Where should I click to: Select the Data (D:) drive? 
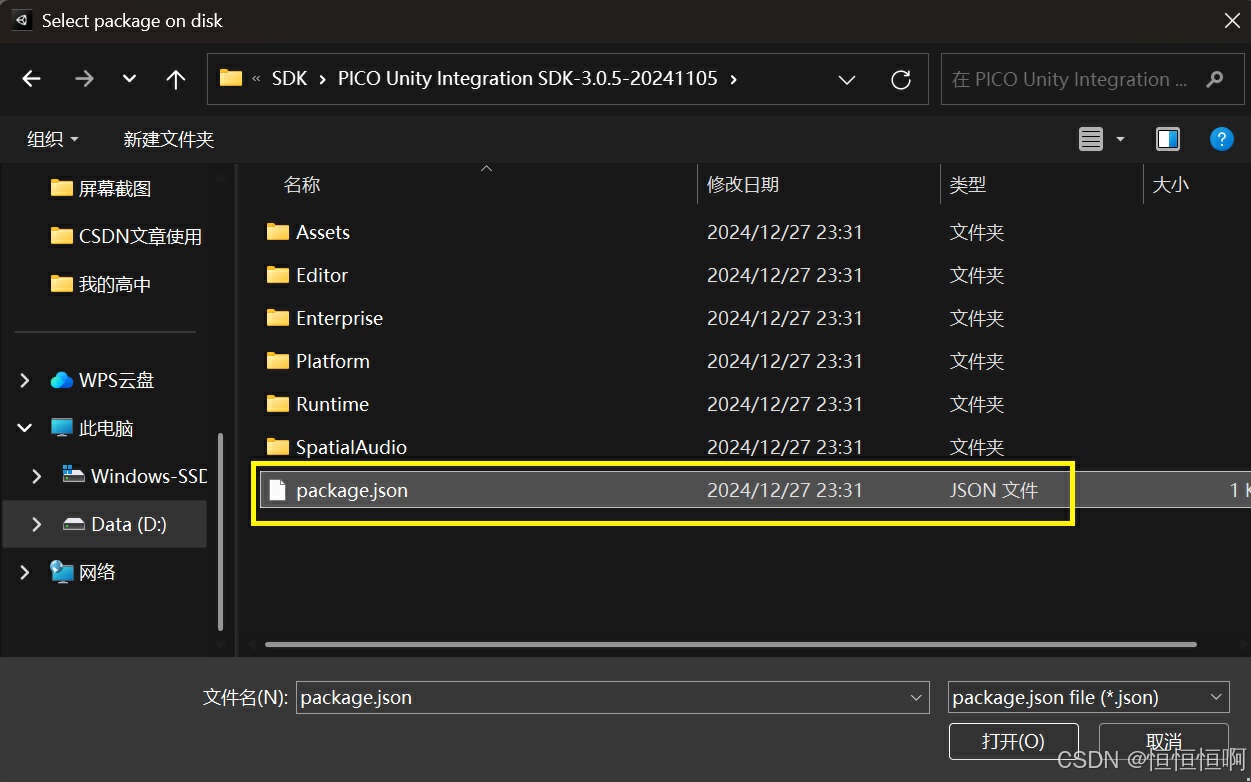115,524
